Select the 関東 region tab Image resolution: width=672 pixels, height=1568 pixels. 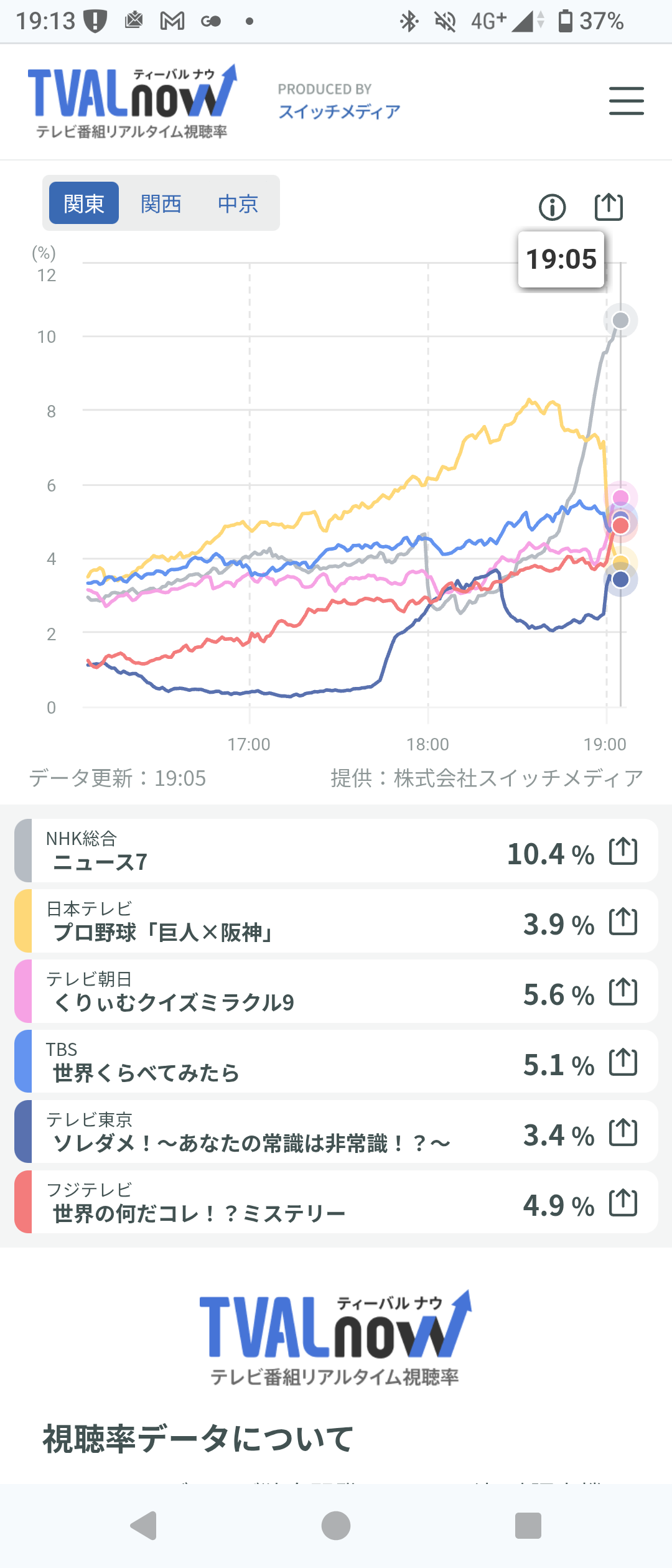[x=84, y=203]
